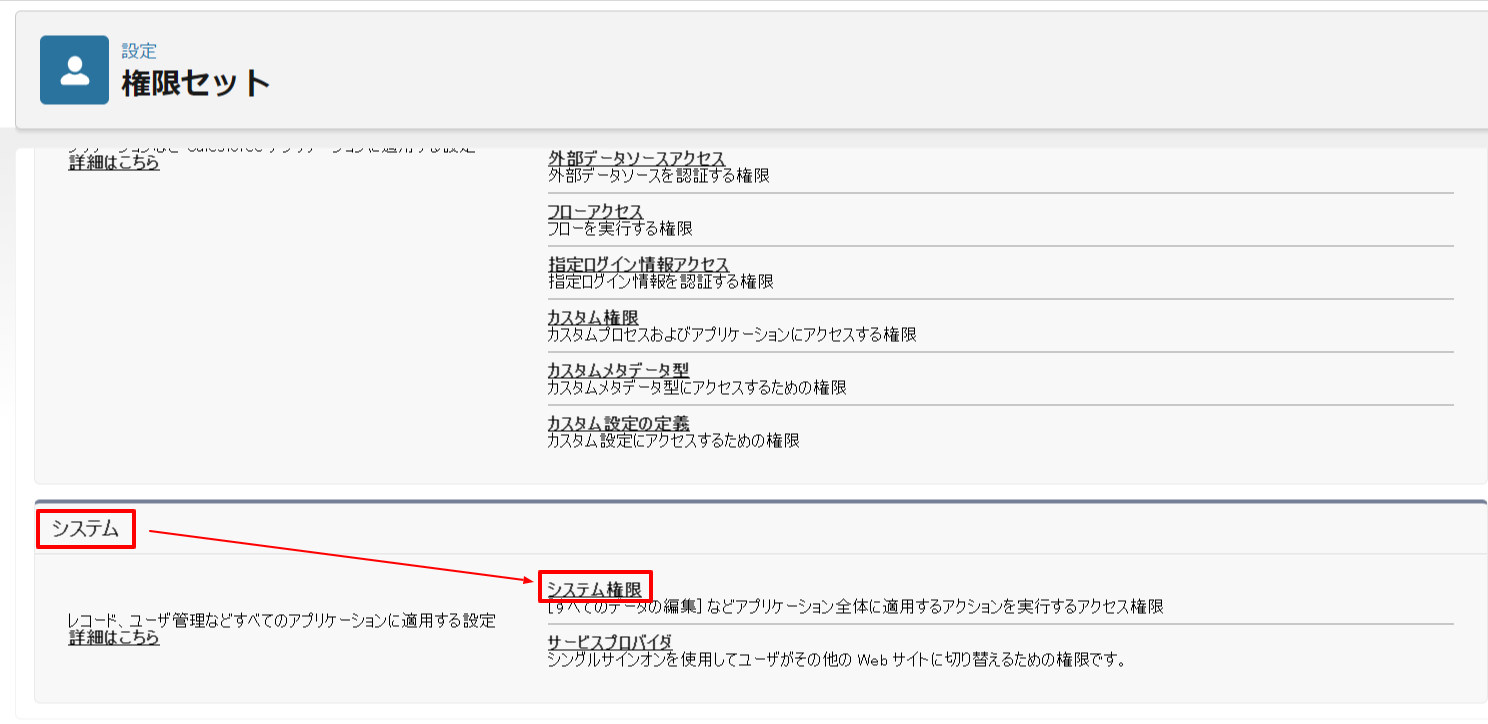Click description about シングルサインオン

837,661
